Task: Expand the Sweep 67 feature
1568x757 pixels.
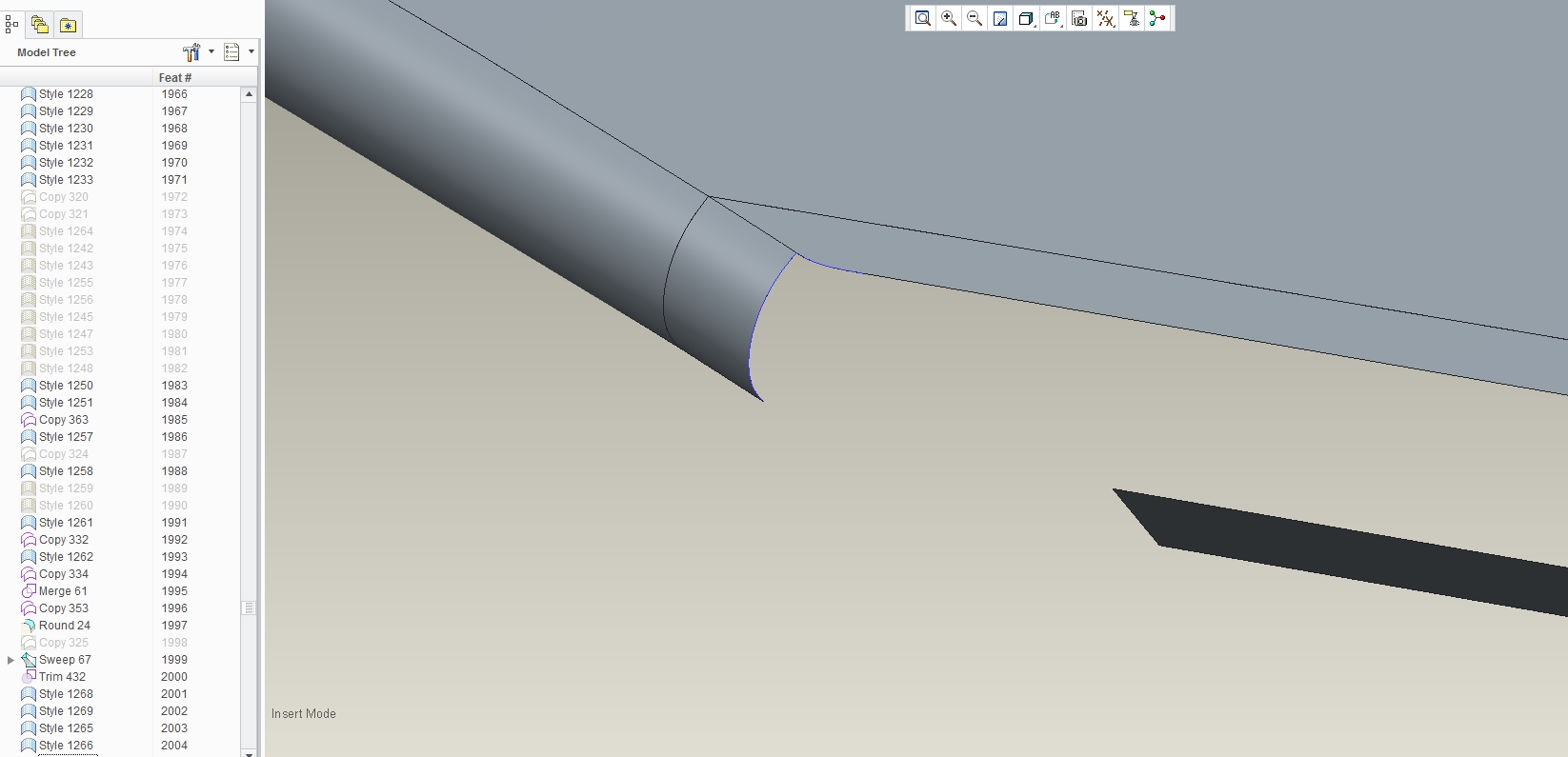Action: (10, 660)
